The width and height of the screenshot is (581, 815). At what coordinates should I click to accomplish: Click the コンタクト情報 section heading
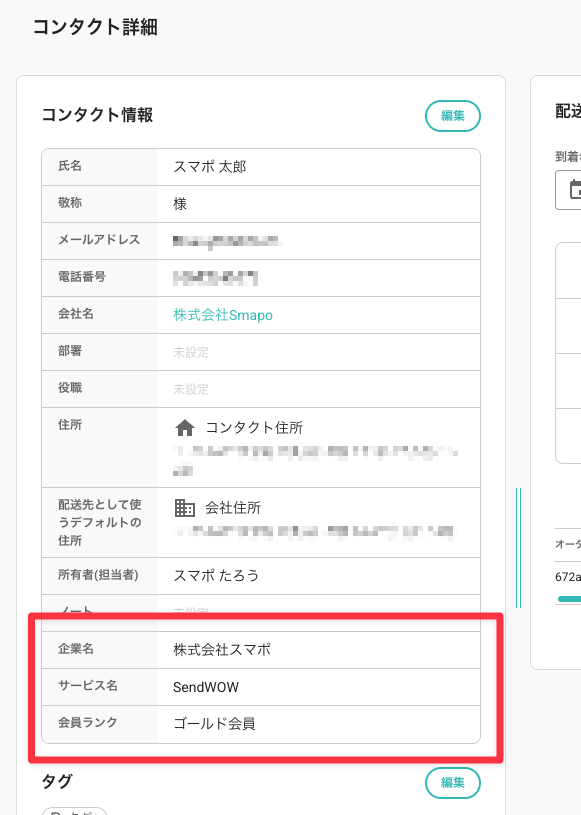(97, 115)
